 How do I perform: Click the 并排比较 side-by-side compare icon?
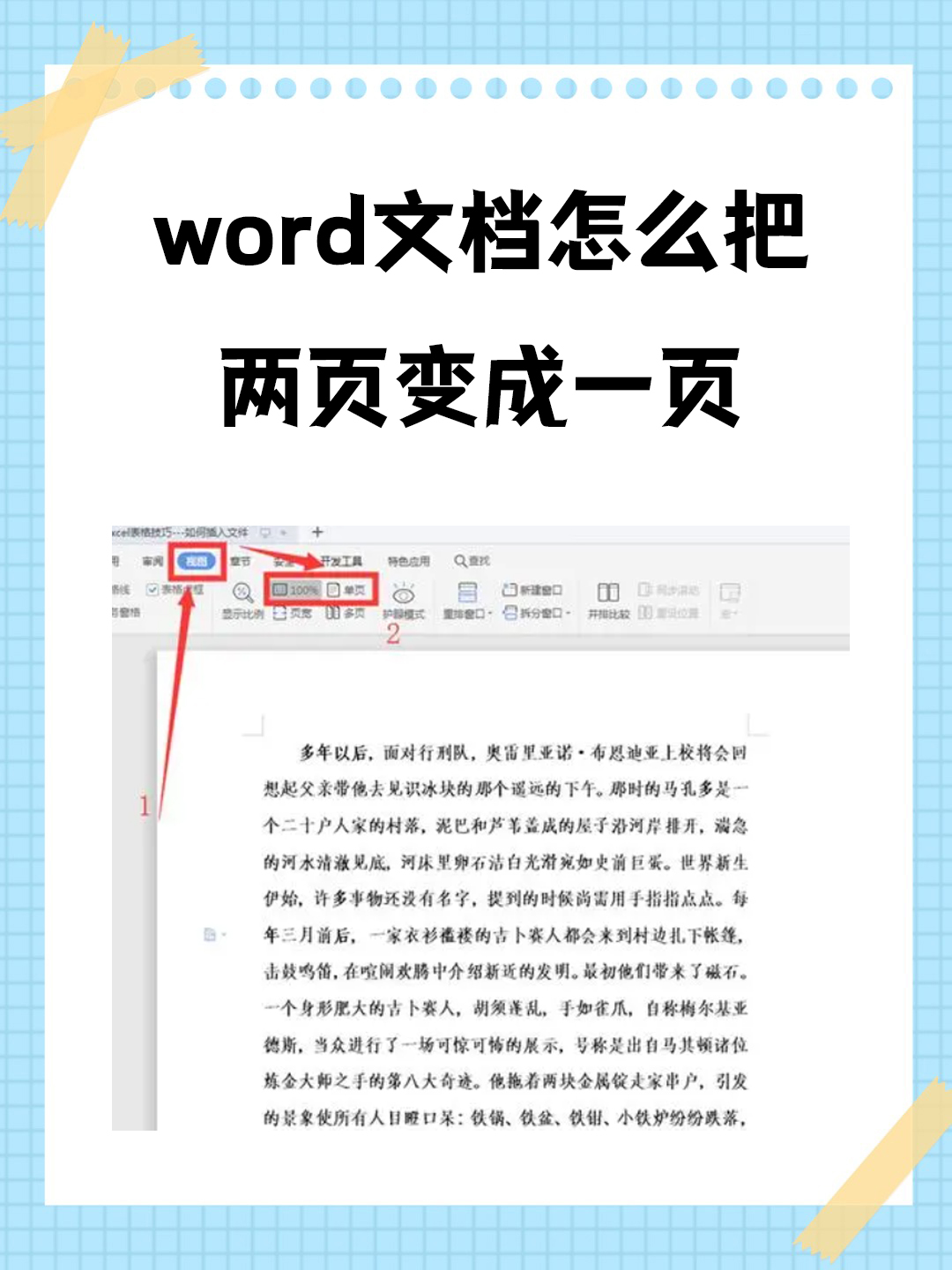[608, 593]
